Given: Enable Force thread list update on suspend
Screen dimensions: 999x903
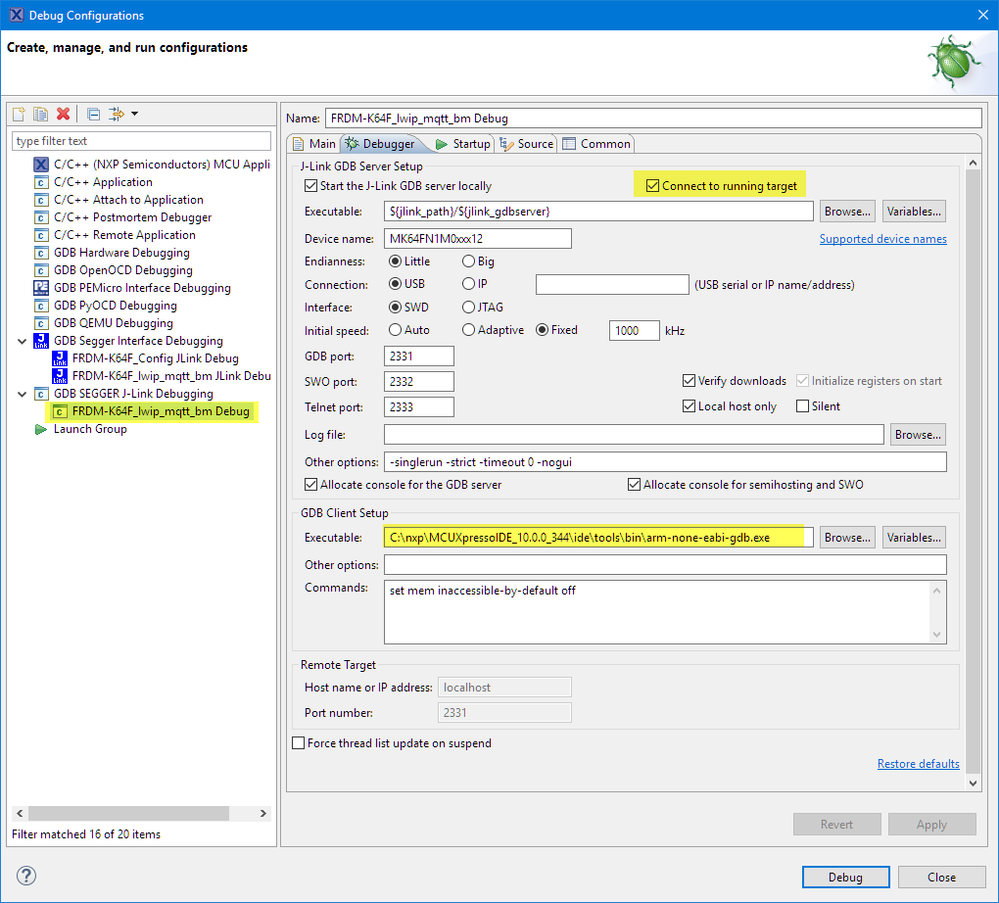Looking at the screenshot, I should (298, 744).
